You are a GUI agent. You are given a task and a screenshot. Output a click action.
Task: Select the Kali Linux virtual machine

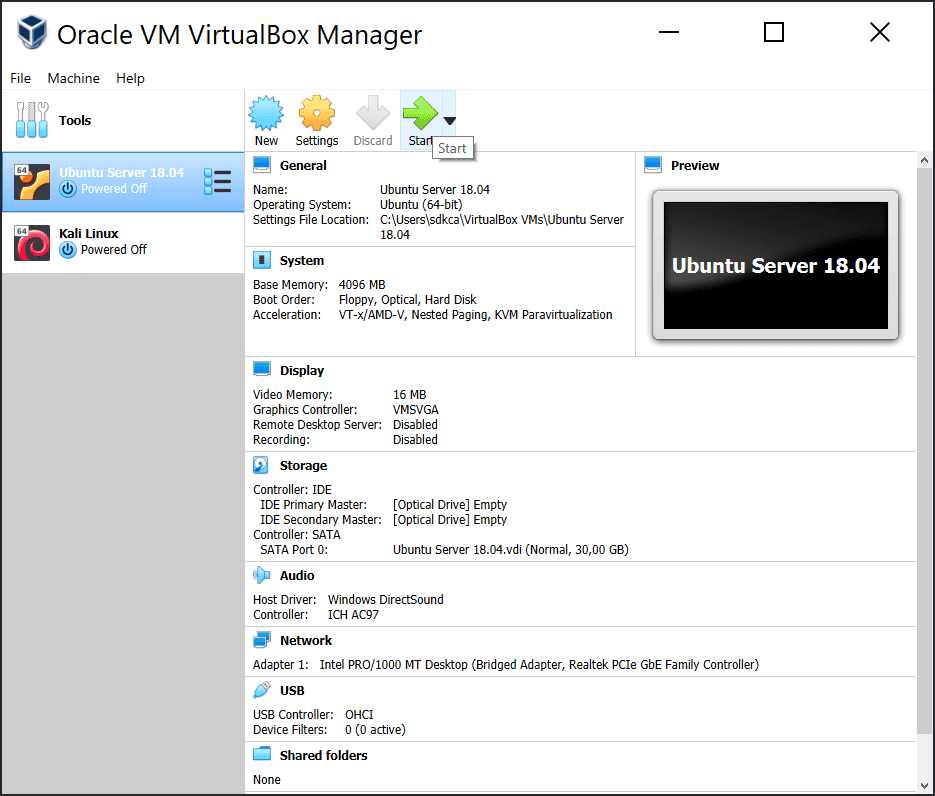point(110,241)
